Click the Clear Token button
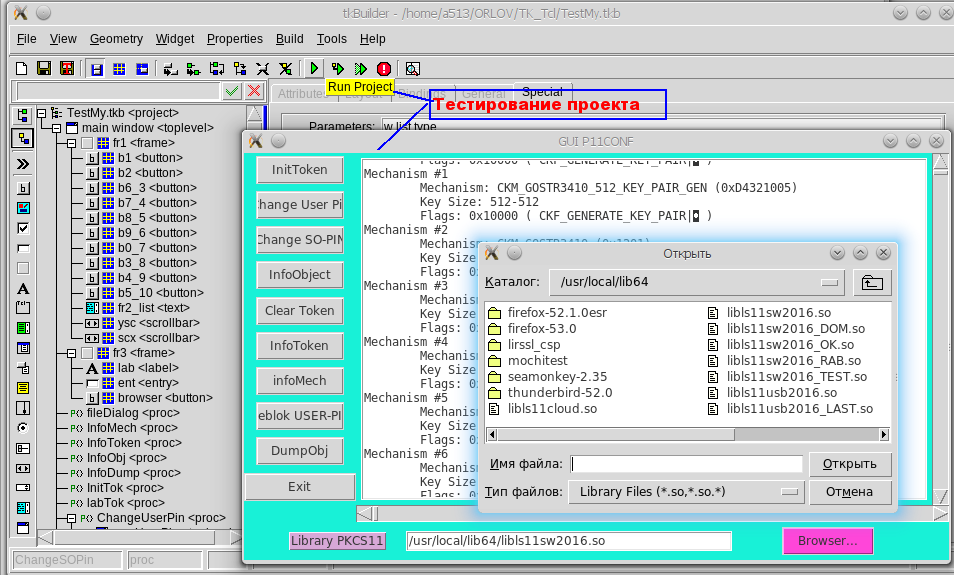 tap(299, 310)
